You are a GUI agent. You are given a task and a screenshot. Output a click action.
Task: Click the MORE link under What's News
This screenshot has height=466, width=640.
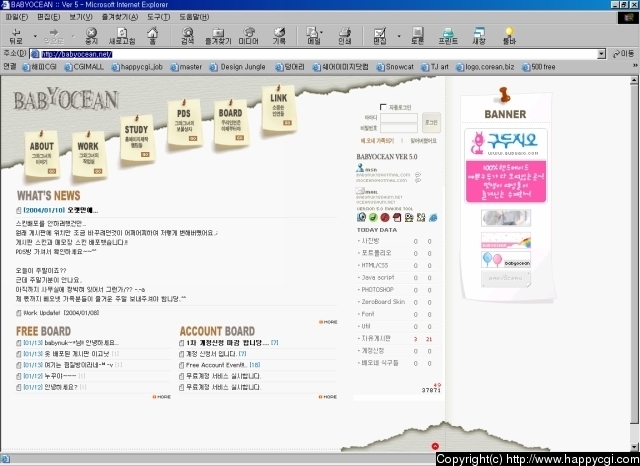[328, 322]
